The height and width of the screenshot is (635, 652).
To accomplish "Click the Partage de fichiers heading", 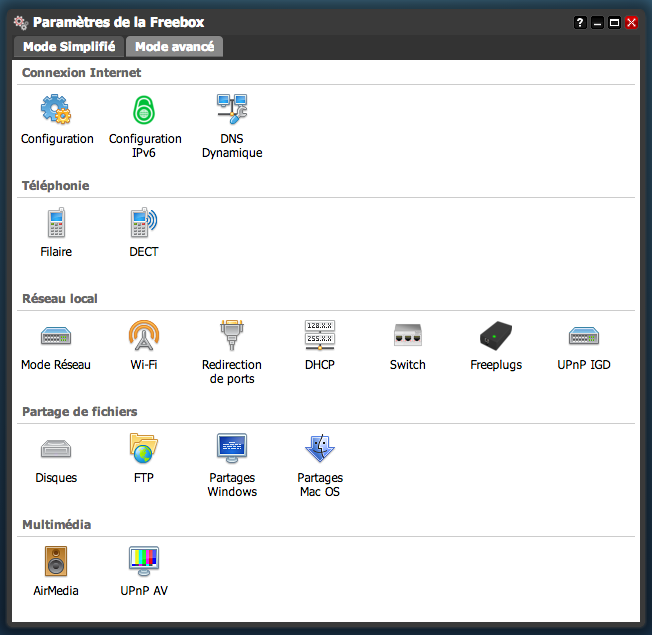I will (80, 412).
